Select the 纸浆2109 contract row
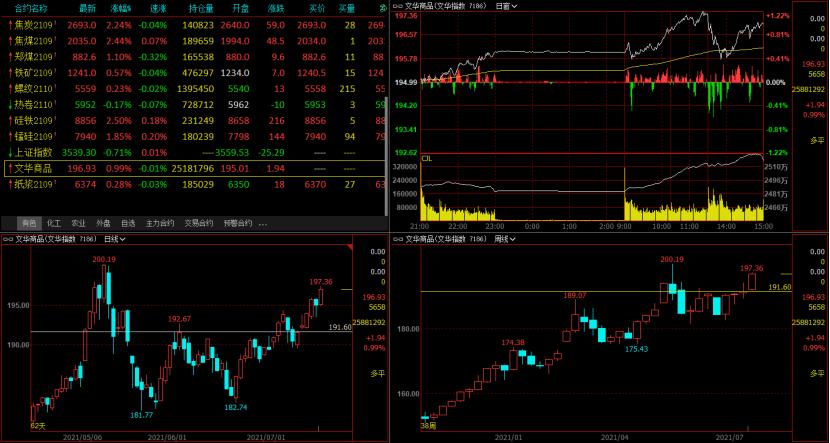 [x=194, y=184]
